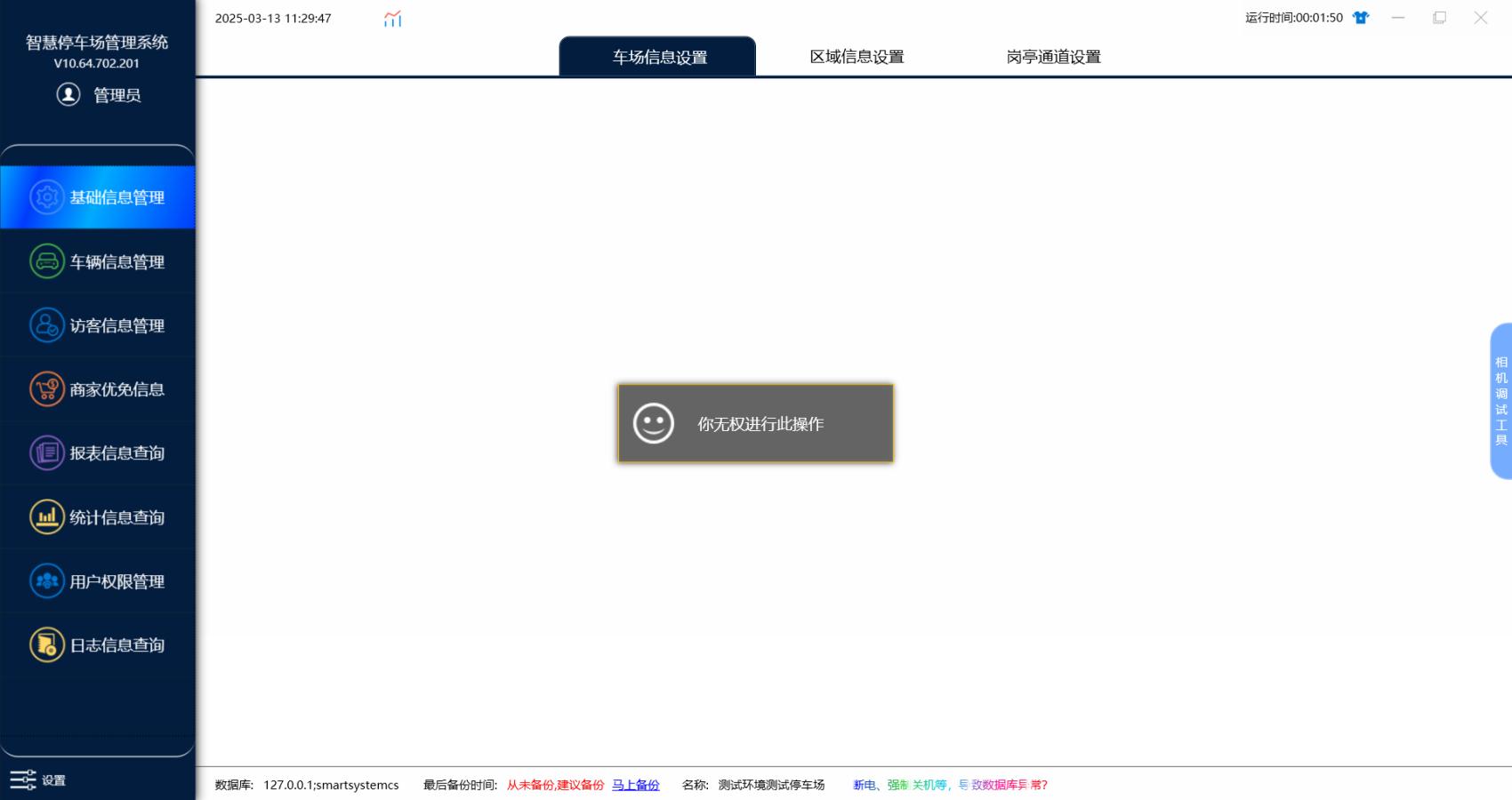Open the 用户权限管理 users icon
Viewport: 1512px width, 800px height.
(x=47, y=581)
